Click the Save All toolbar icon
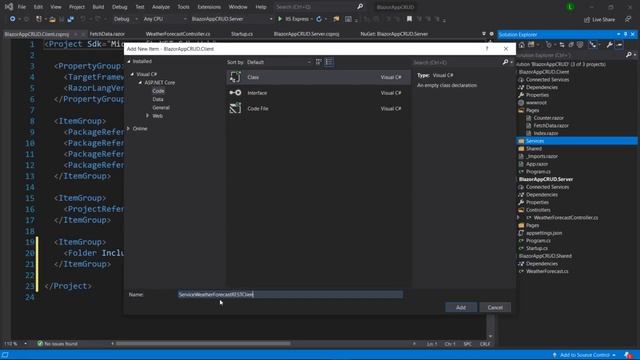640x360 pixels. [x=71, y=19]
